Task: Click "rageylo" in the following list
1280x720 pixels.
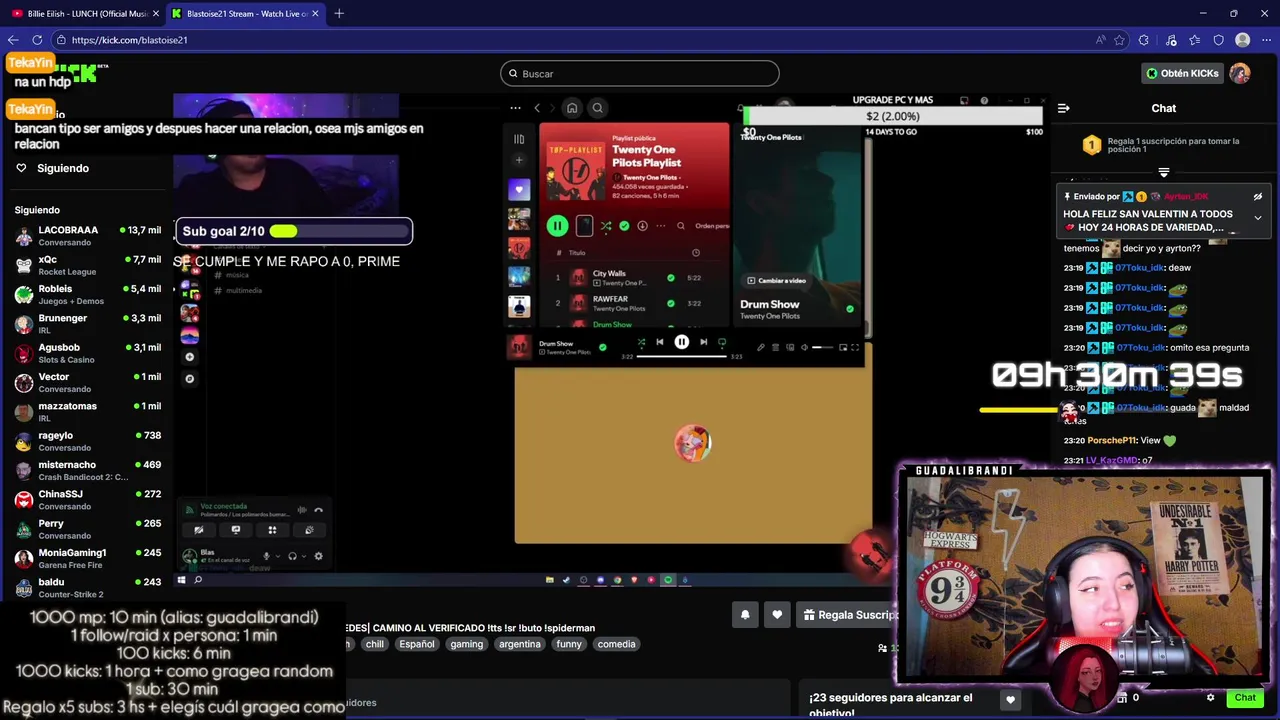Action: 55,435
